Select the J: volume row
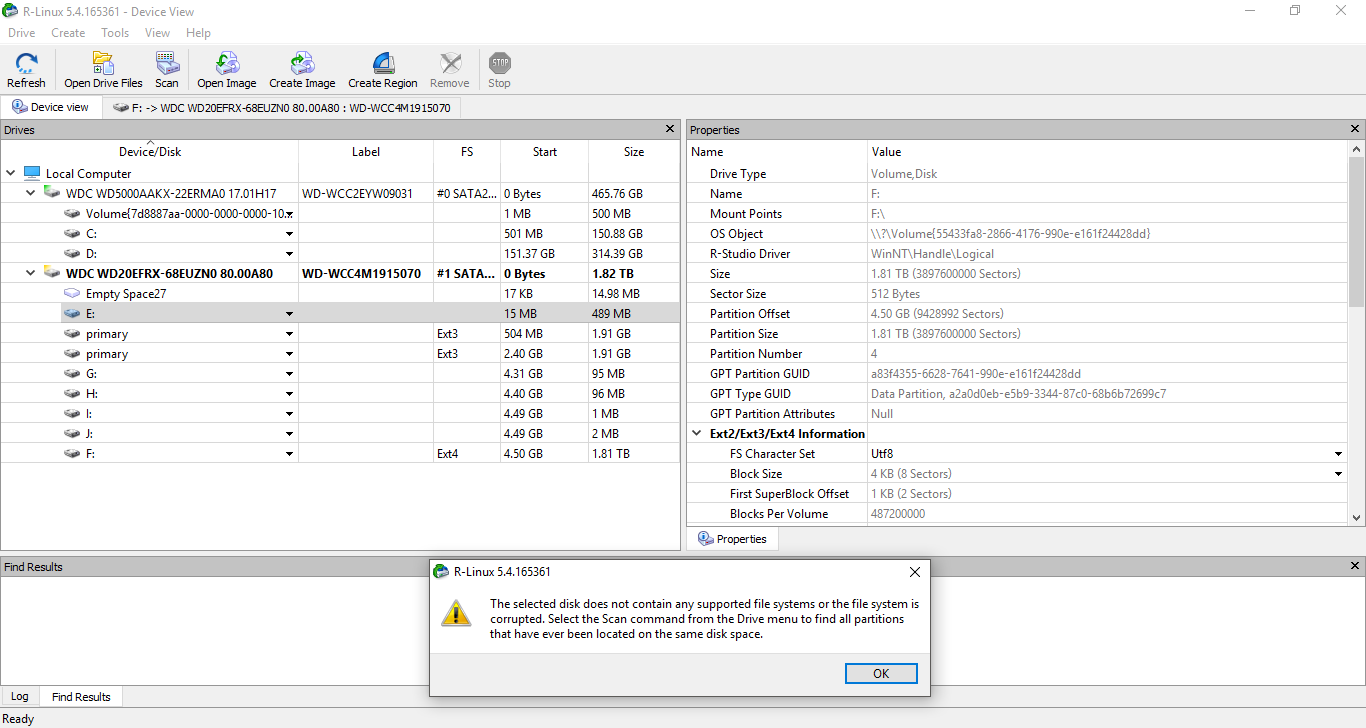Viewport: 1366px width, 728px height. coord(340,433)
